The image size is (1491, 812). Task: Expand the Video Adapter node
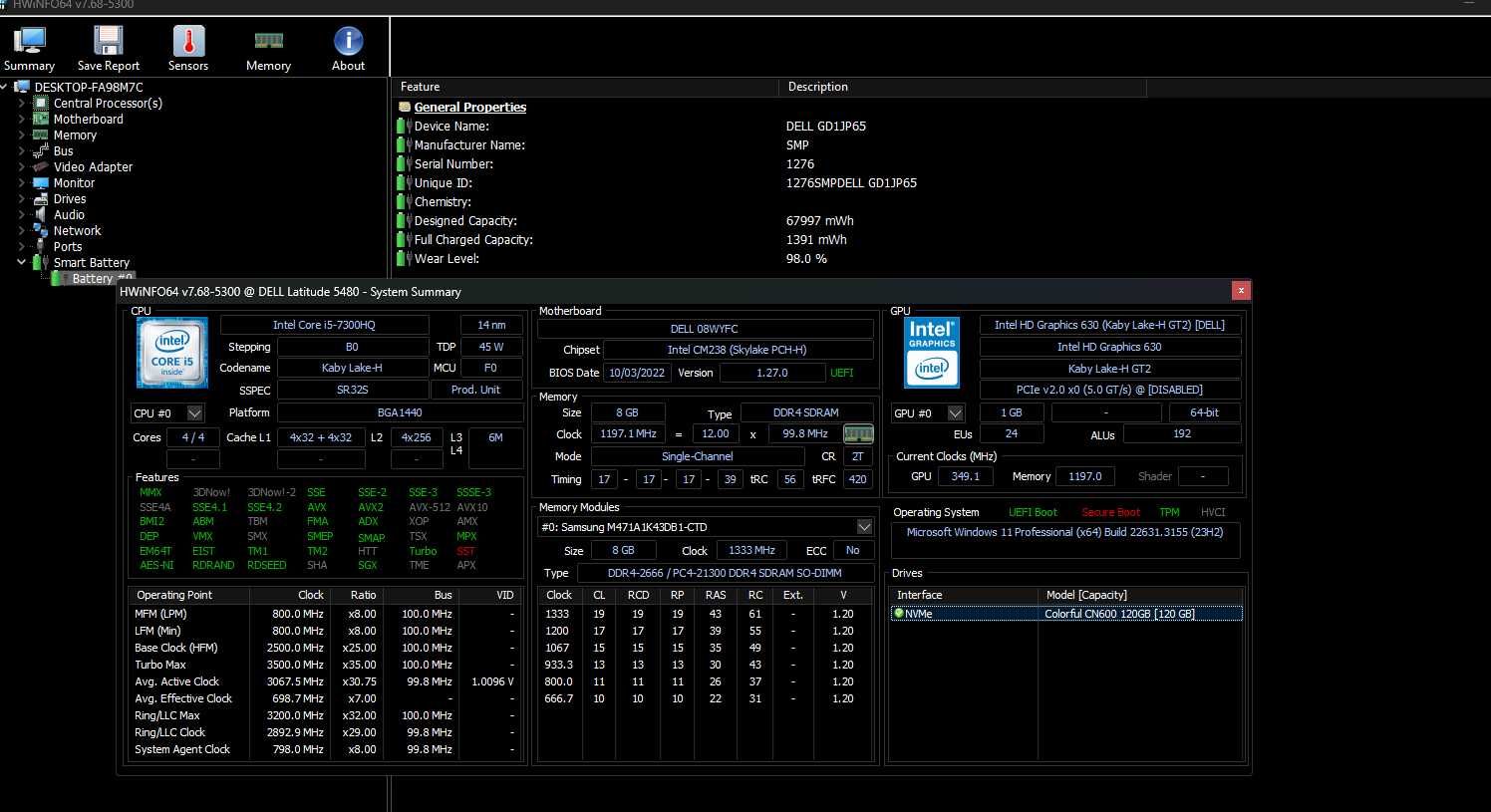point(22,166)
